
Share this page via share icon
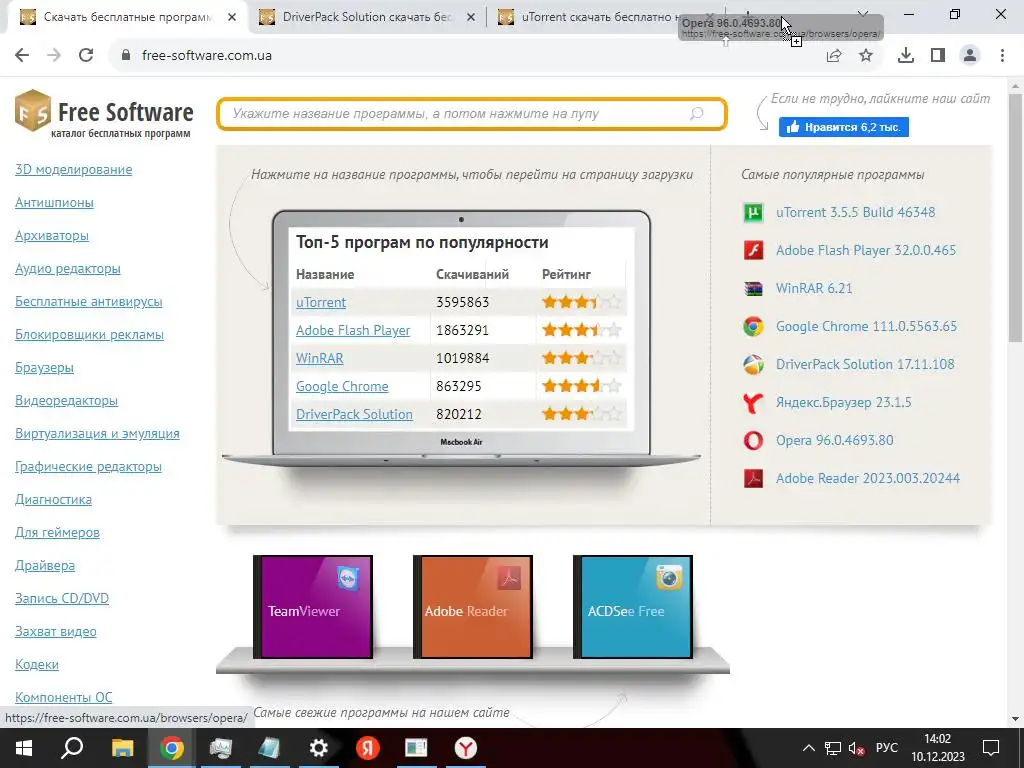834,56
